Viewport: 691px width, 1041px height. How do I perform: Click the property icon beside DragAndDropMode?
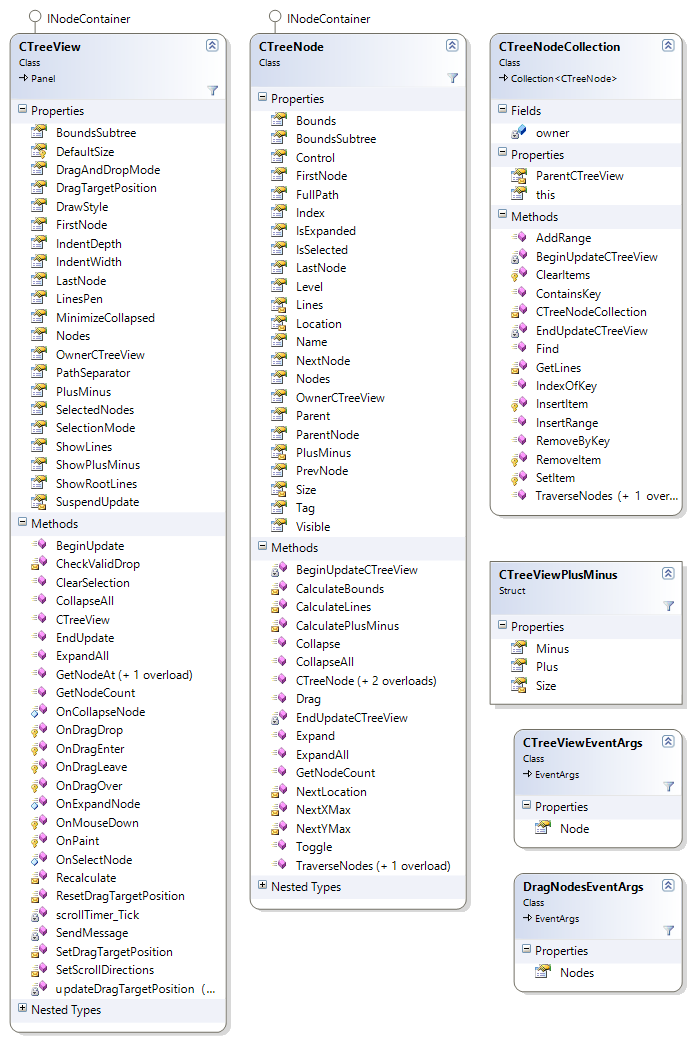[x=39, y=169]
